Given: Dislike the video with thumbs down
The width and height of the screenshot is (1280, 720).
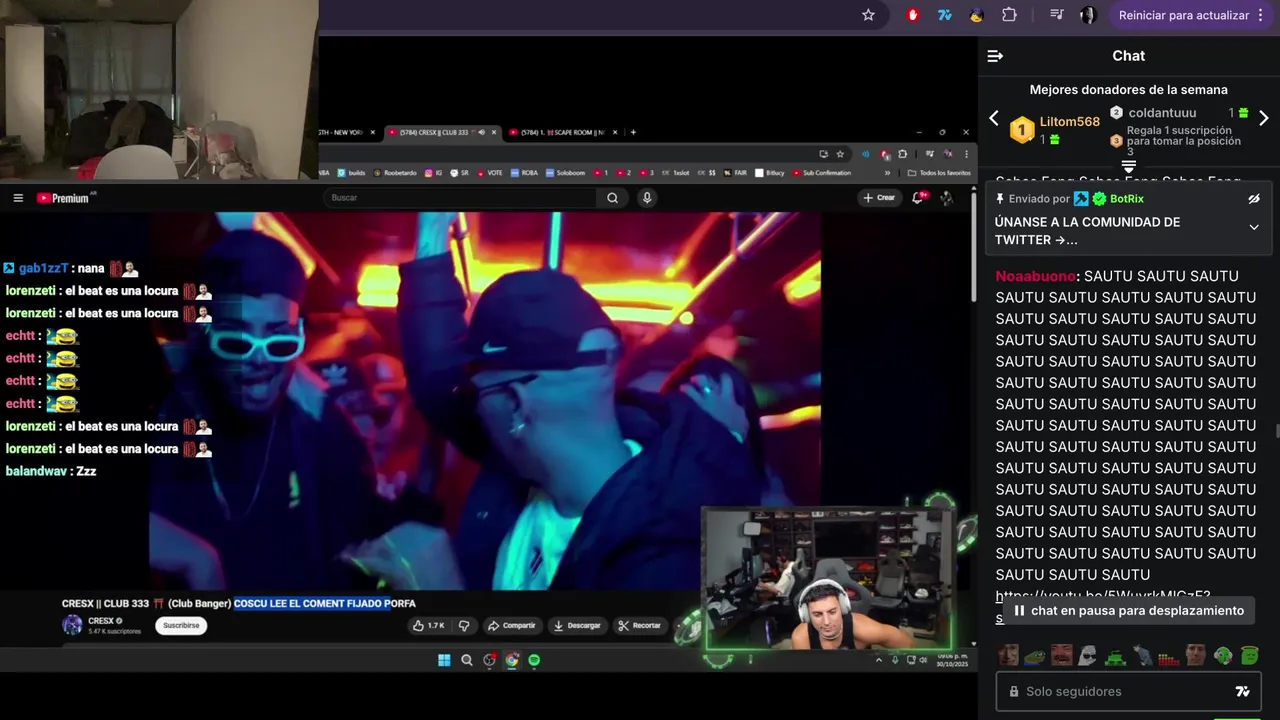Looking at the screenshot, I should [x=464, y=626].
